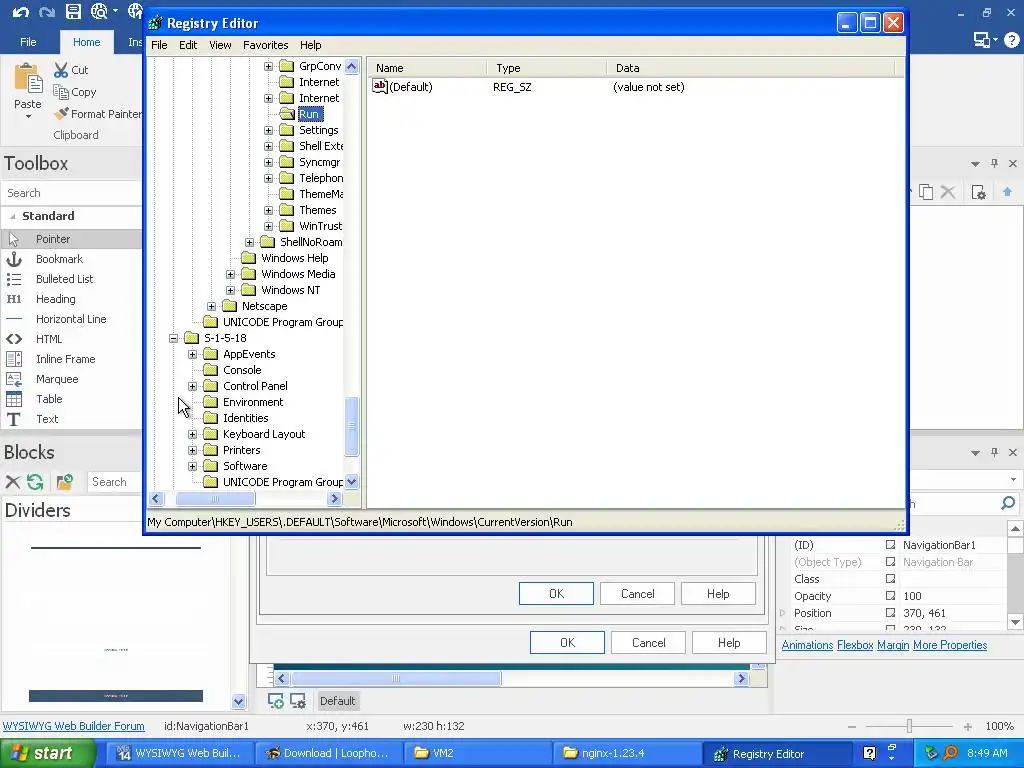
Task: Open the Flexbox properties link
Action: (855, 645)
